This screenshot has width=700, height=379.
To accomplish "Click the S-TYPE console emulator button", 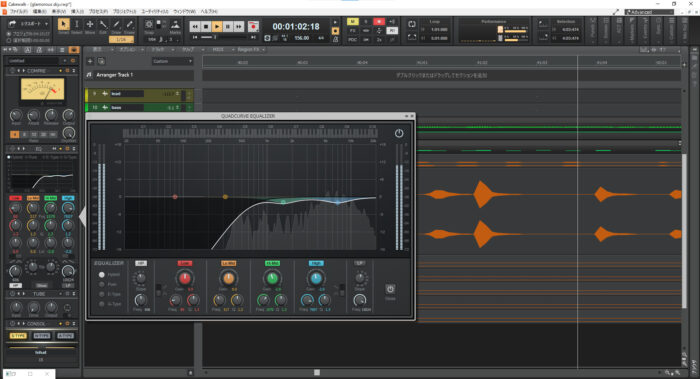I will click(x=18, y=336).
